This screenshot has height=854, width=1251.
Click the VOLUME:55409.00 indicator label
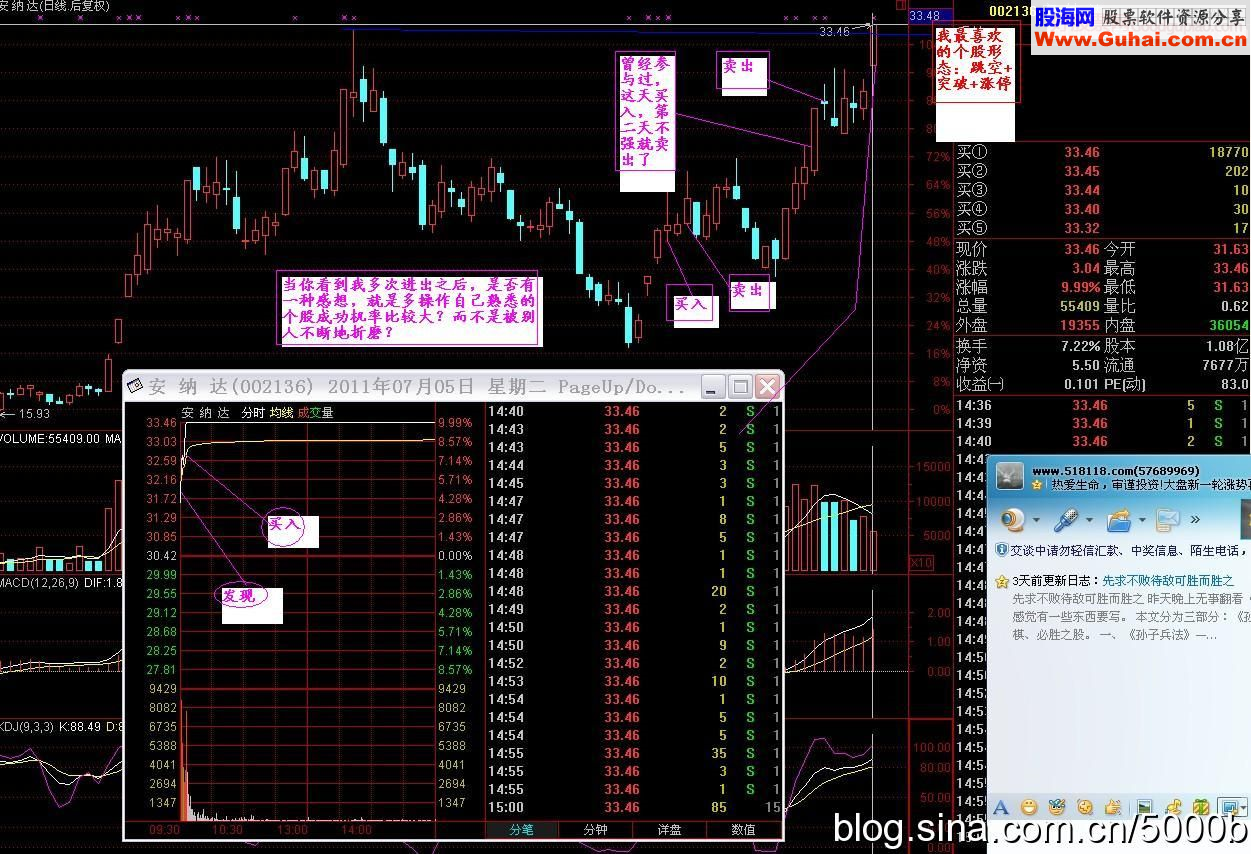[x=50, y=438]
